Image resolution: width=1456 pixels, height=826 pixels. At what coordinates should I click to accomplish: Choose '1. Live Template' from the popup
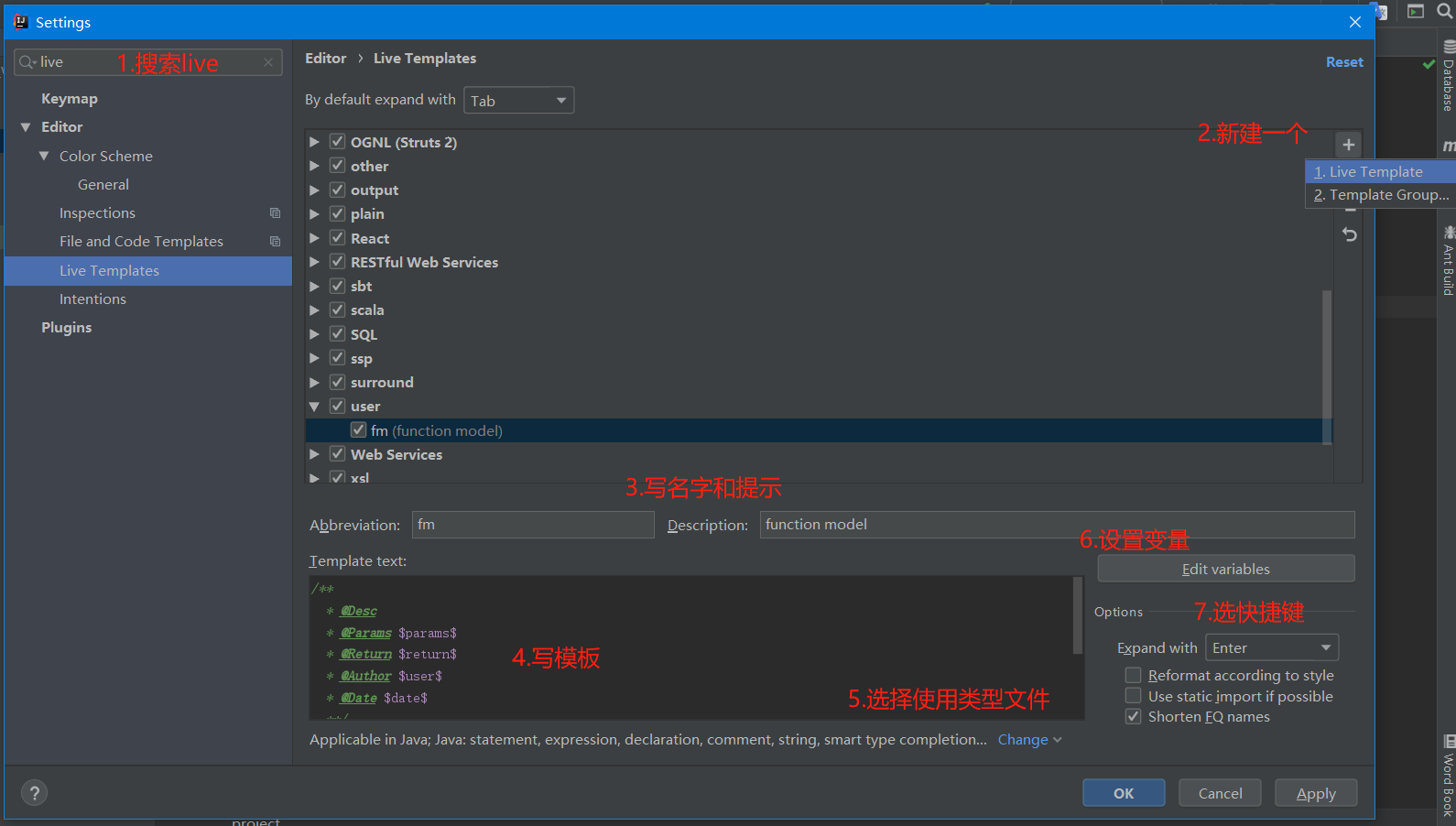coord(1380,171)
